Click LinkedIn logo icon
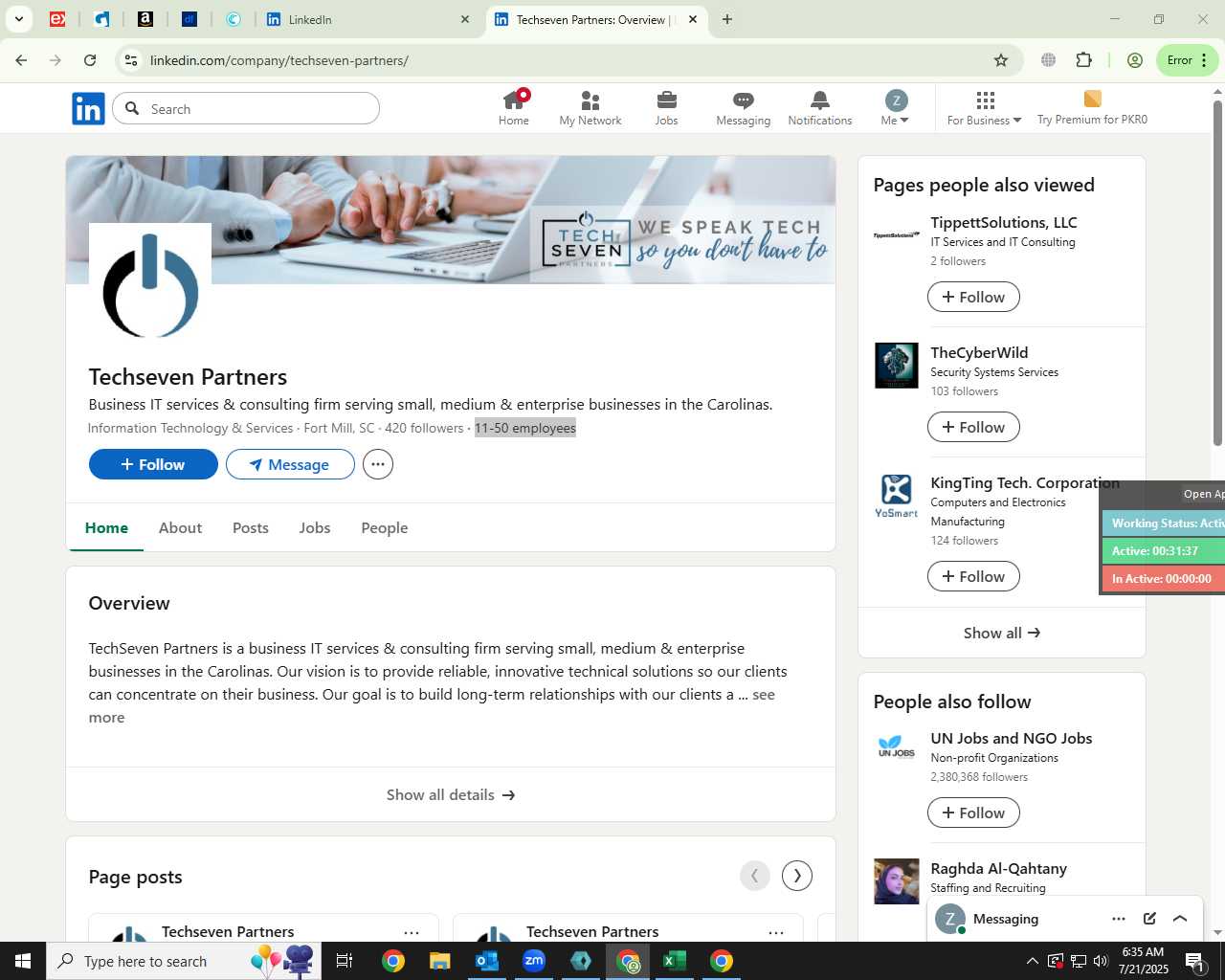 [88, 109]
